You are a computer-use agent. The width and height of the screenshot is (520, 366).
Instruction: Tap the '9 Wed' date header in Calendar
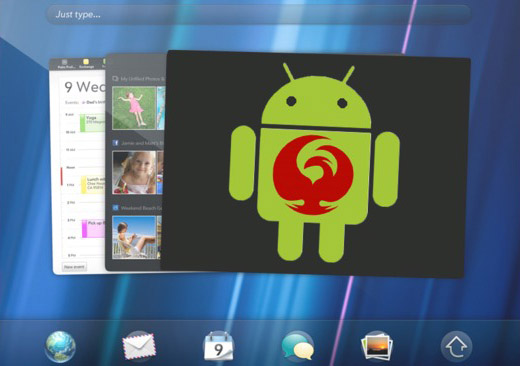(x=85, y=87)
